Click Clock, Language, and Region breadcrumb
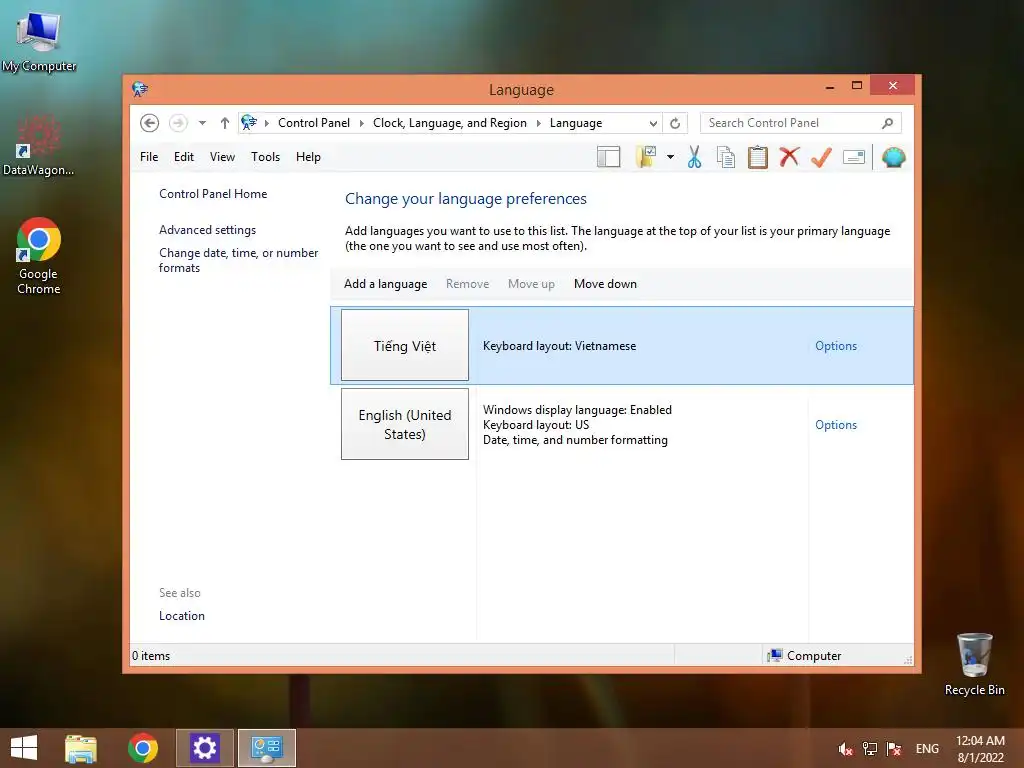 coord(450,123)
